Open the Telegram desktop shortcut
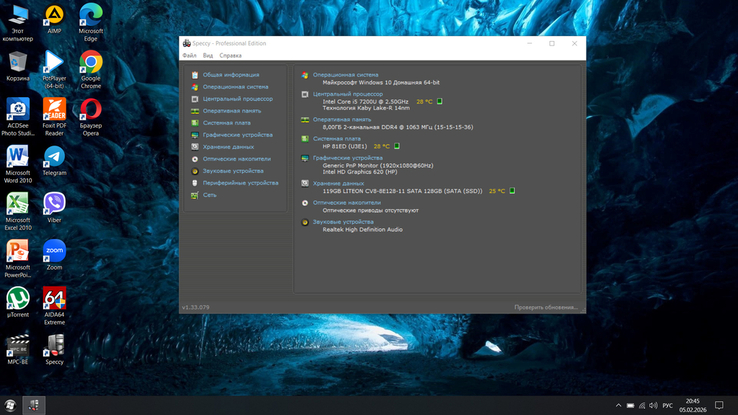Image resolution: width=738 pixels, height=415 pixels. click(54, 160)
